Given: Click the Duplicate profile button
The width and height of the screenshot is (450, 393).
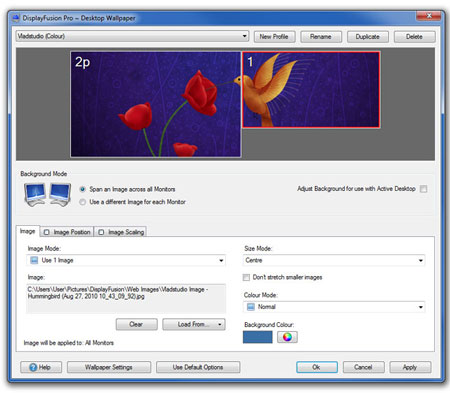Looking at the screenshot, I should pyautogui.click(x=367, y=37).
